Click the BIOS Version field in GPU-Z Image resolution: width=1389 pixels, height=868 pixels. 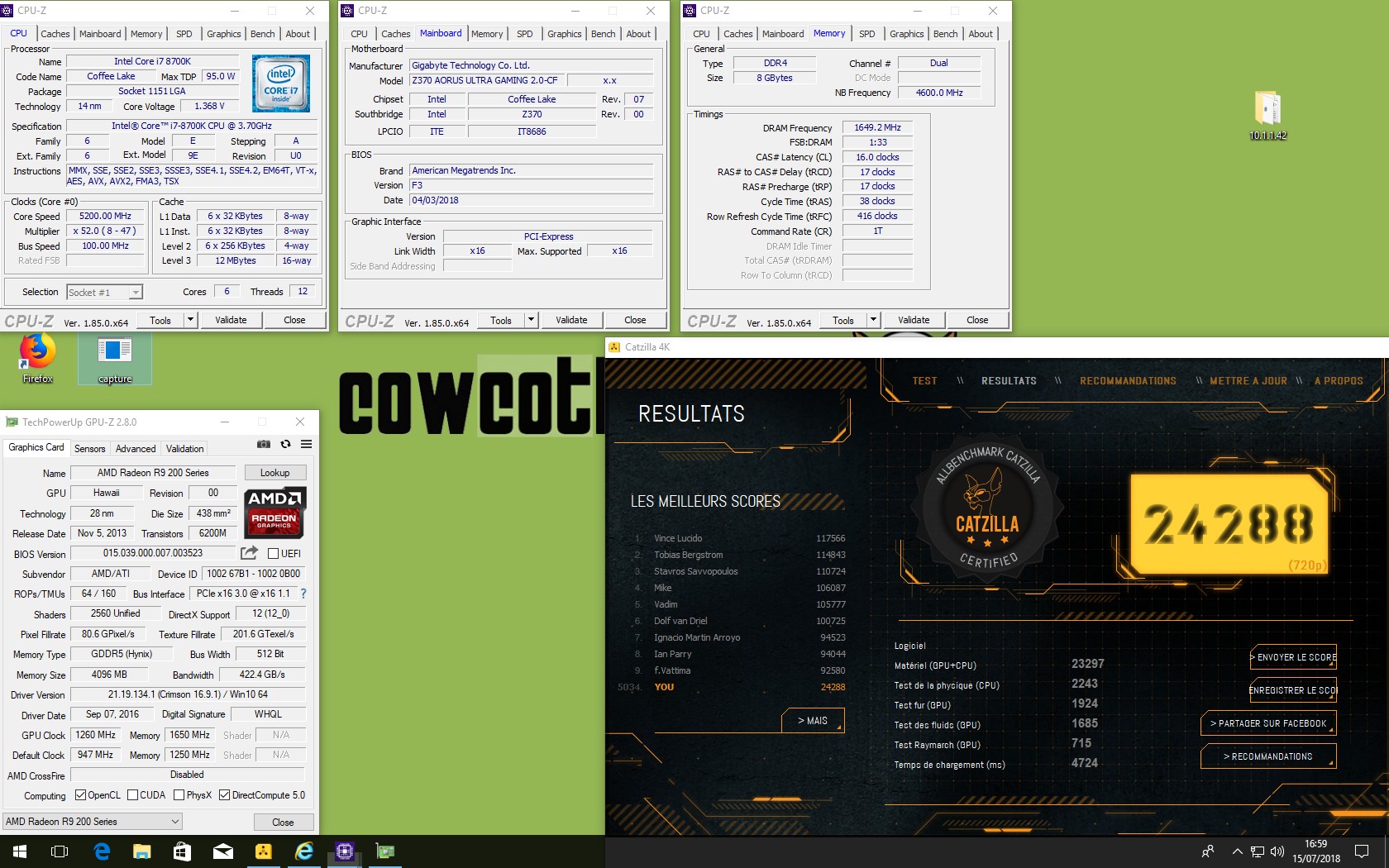point(154,553)
